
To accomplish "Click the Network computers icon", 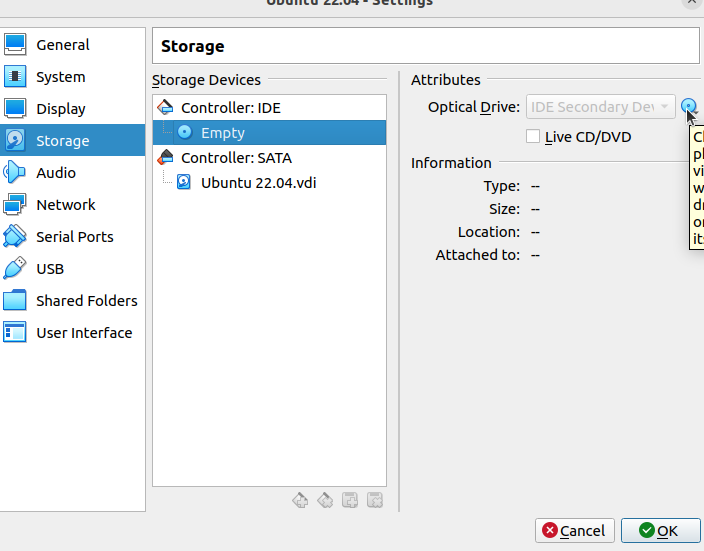I will coord(15,205).
